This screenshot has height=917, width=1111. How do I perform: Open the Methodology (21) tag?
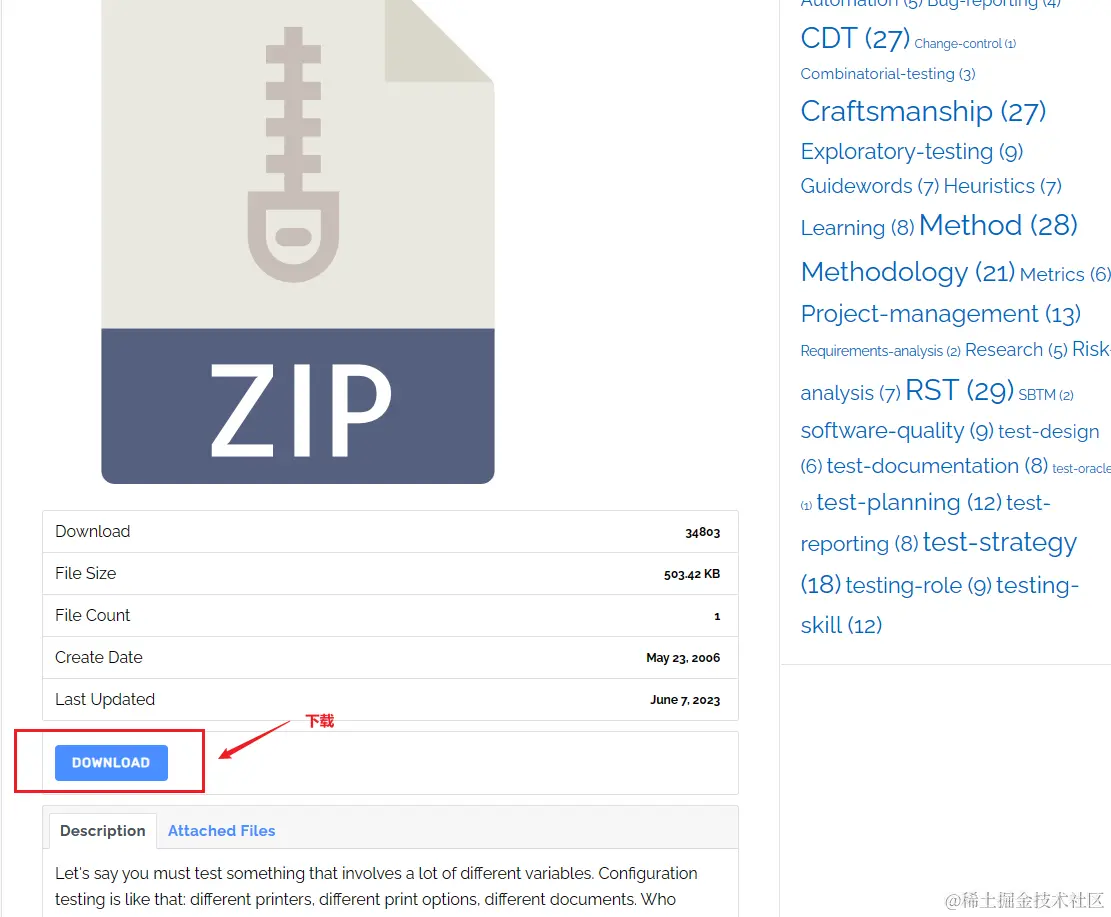tap(907, 272)
